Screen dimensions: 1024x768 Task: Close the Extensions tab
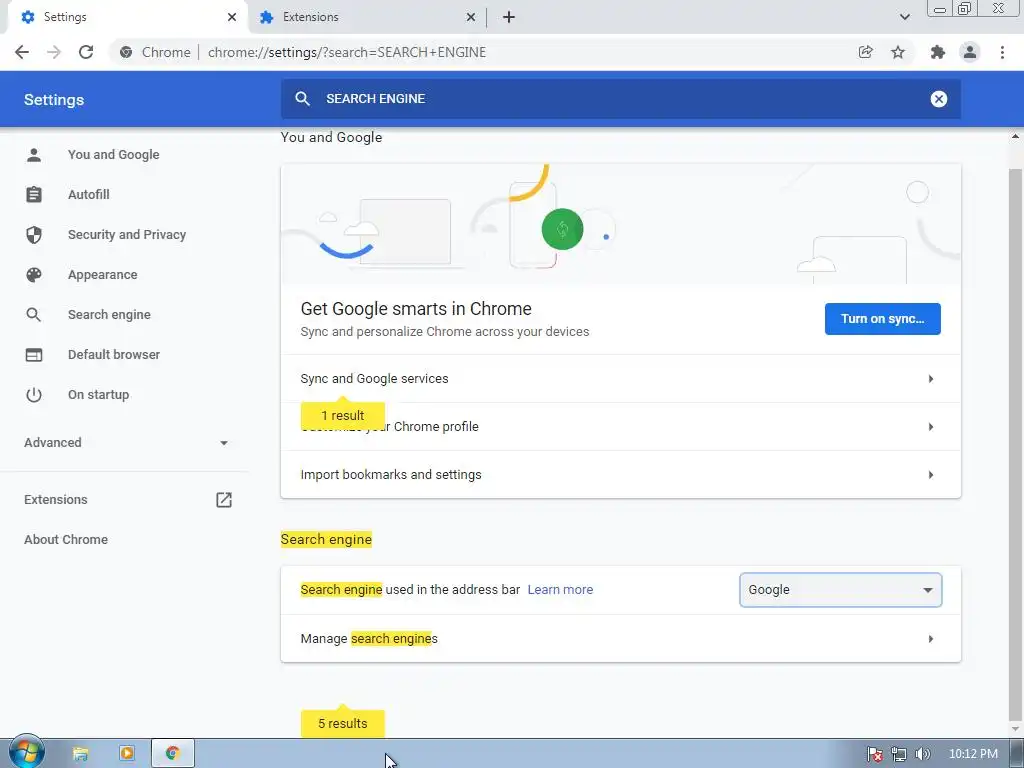(x=471, y=17)
